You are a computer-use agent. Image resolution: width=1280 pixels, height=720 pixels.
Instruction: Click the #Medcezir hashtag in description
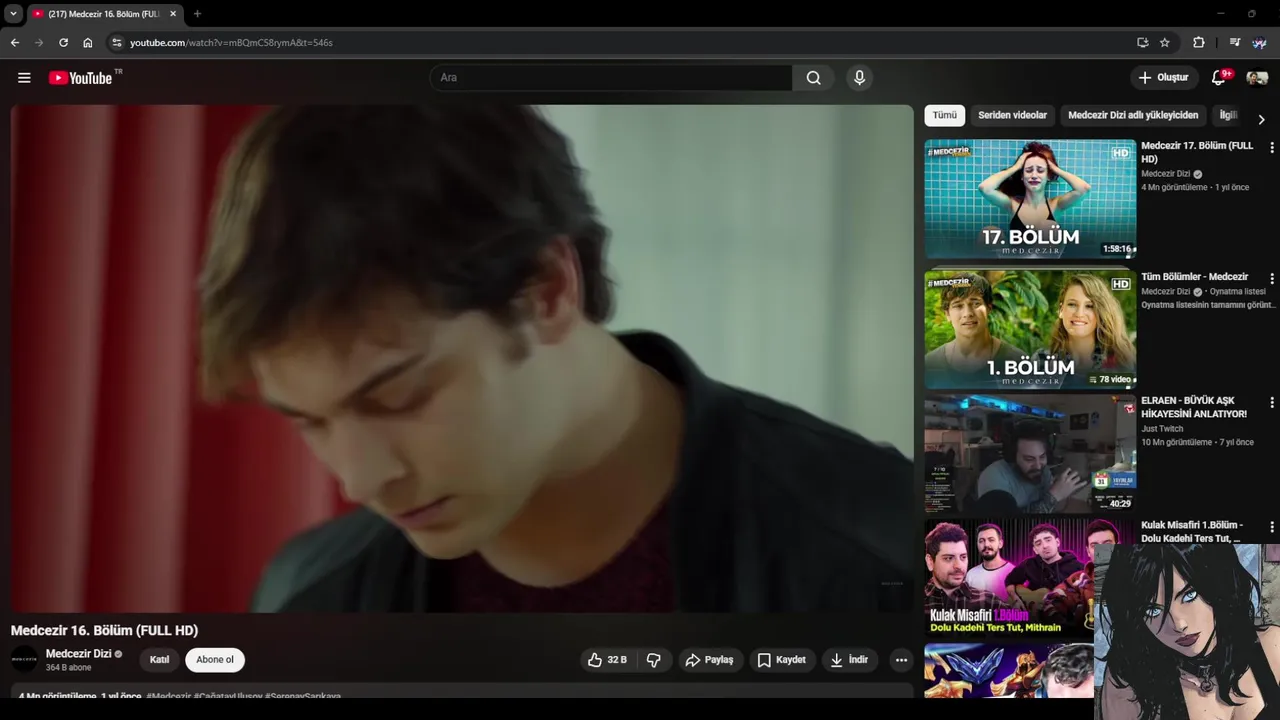[x=168, y=696]
